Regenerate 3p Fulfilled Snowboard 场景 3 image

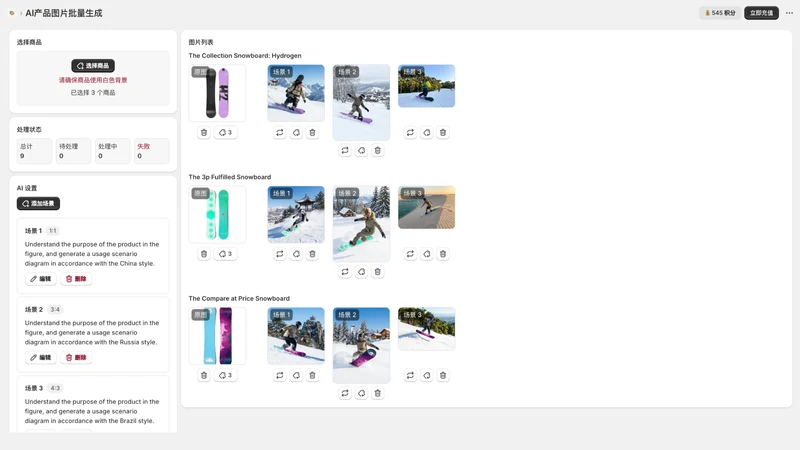[x=410, y=254]
